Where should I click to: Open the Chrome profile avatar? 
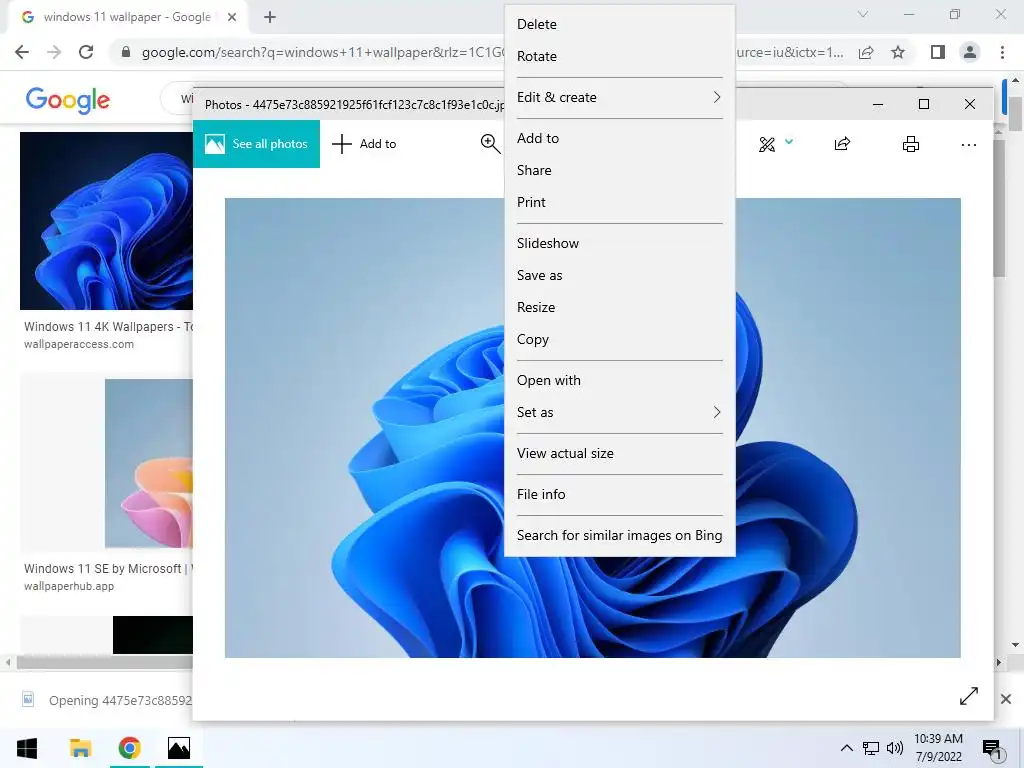[970, 52]
